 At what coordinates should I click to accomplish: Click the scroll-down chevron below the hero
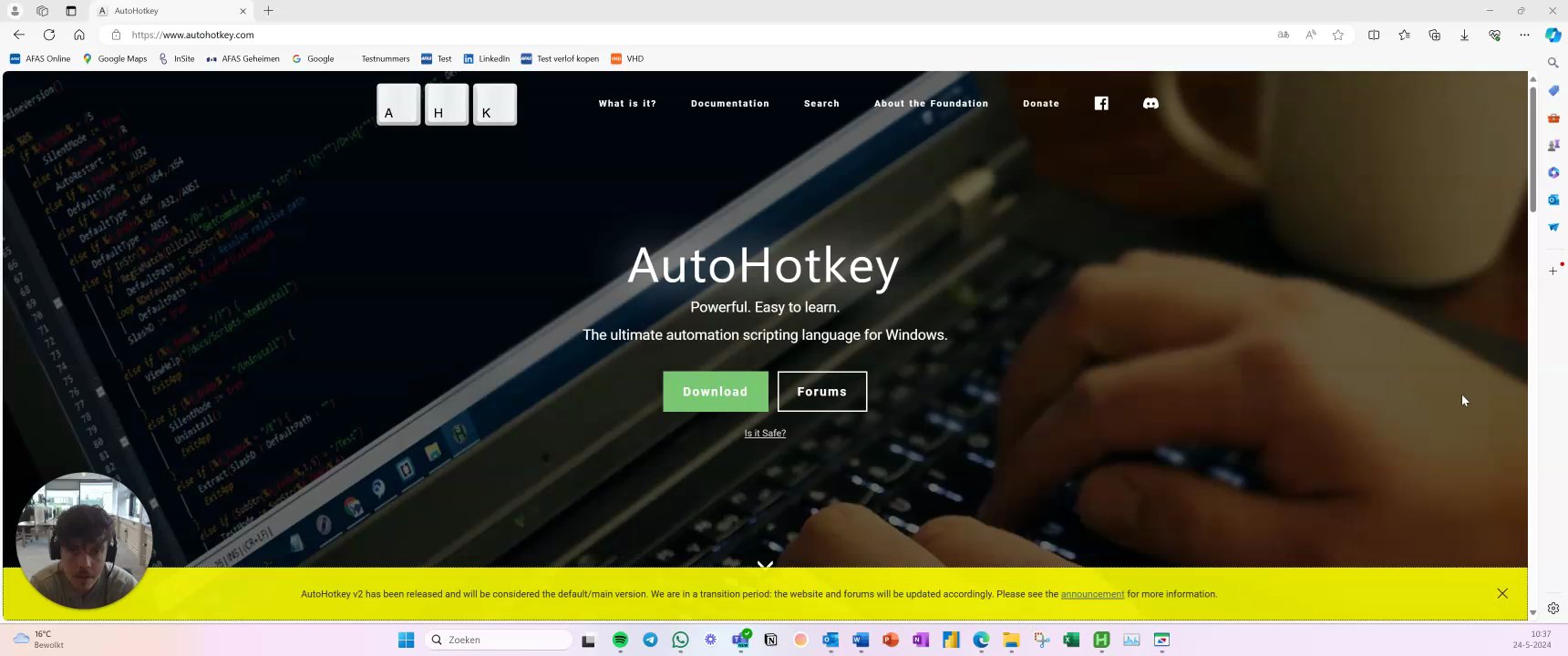point(765,564)
